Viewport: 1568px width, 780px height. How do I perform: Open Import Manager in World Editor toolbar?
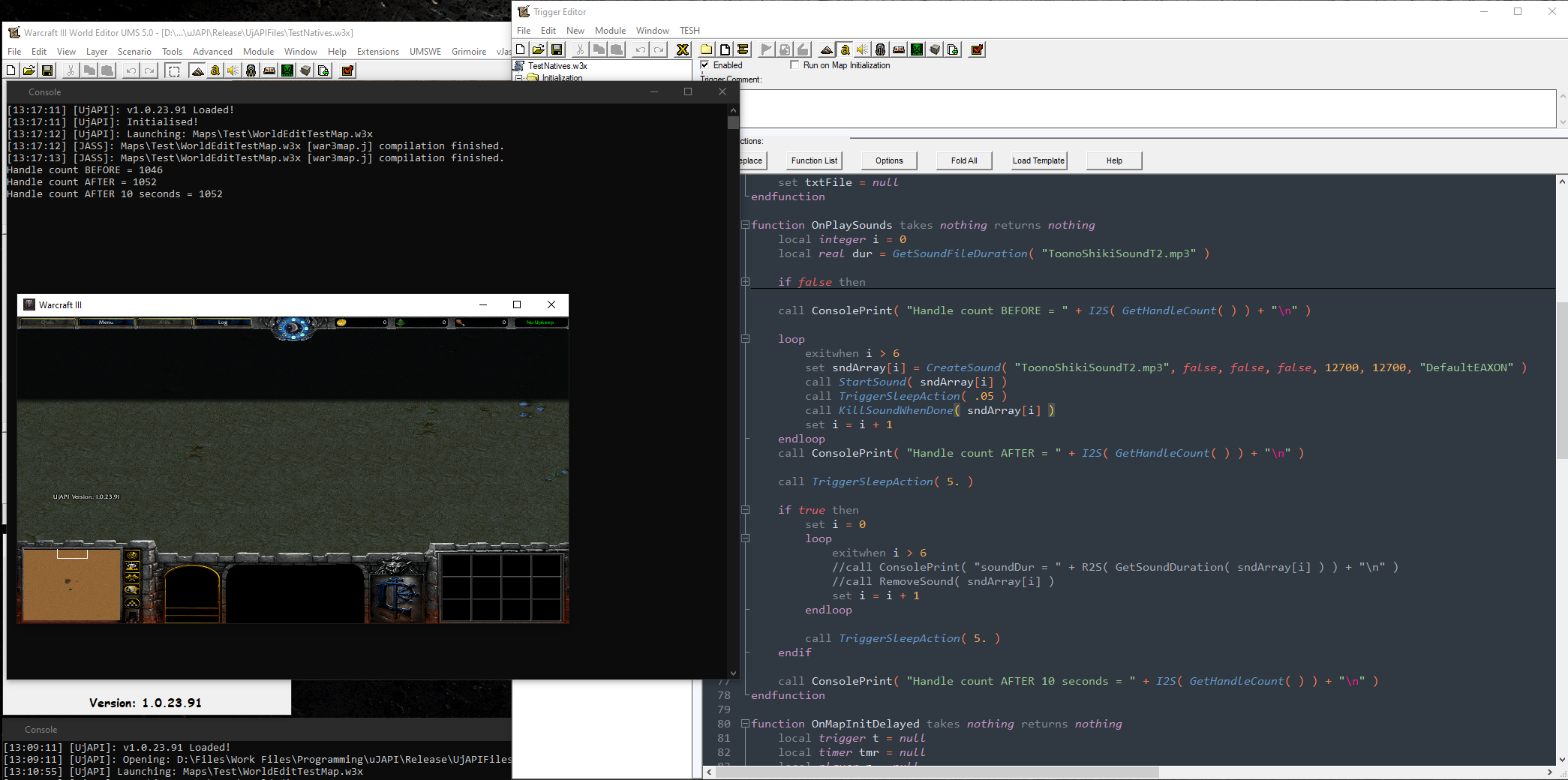(323, 70)
